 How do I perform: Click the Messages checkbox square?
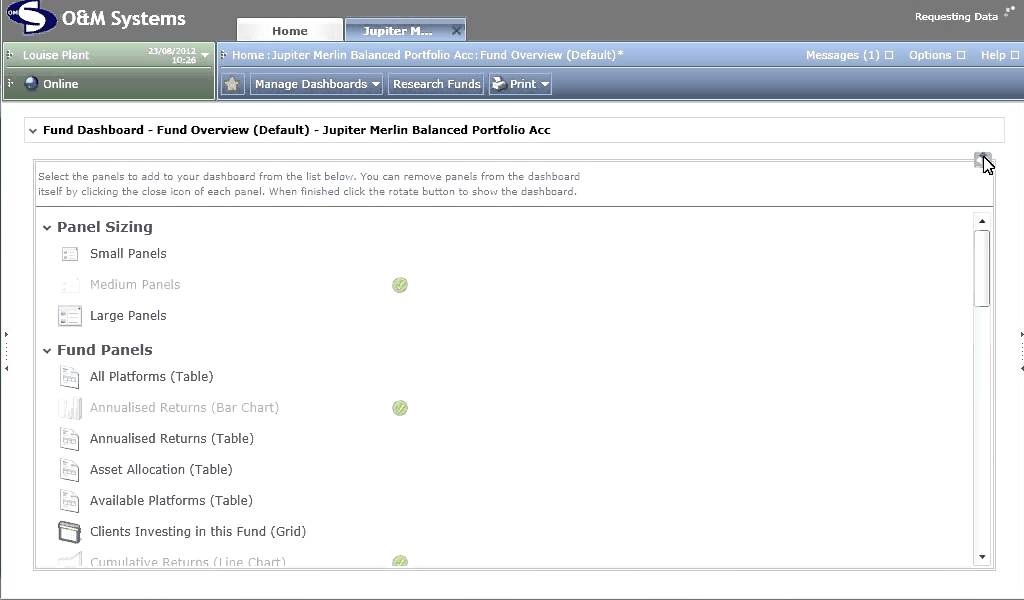(889, 55)
